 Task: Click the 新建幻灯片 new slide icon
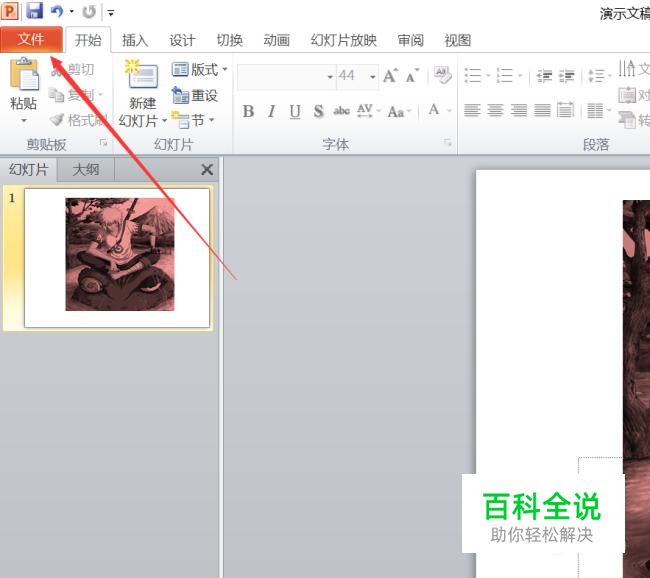142,75
